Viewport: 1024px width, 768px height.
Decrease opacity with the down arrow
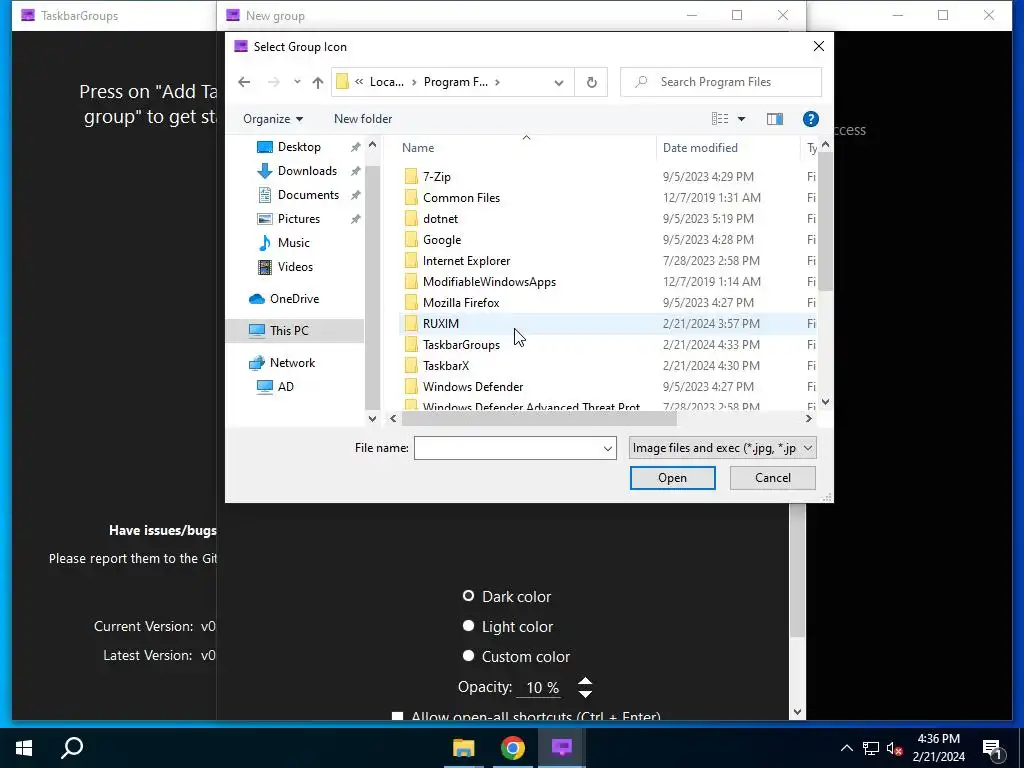click(585, 694)
